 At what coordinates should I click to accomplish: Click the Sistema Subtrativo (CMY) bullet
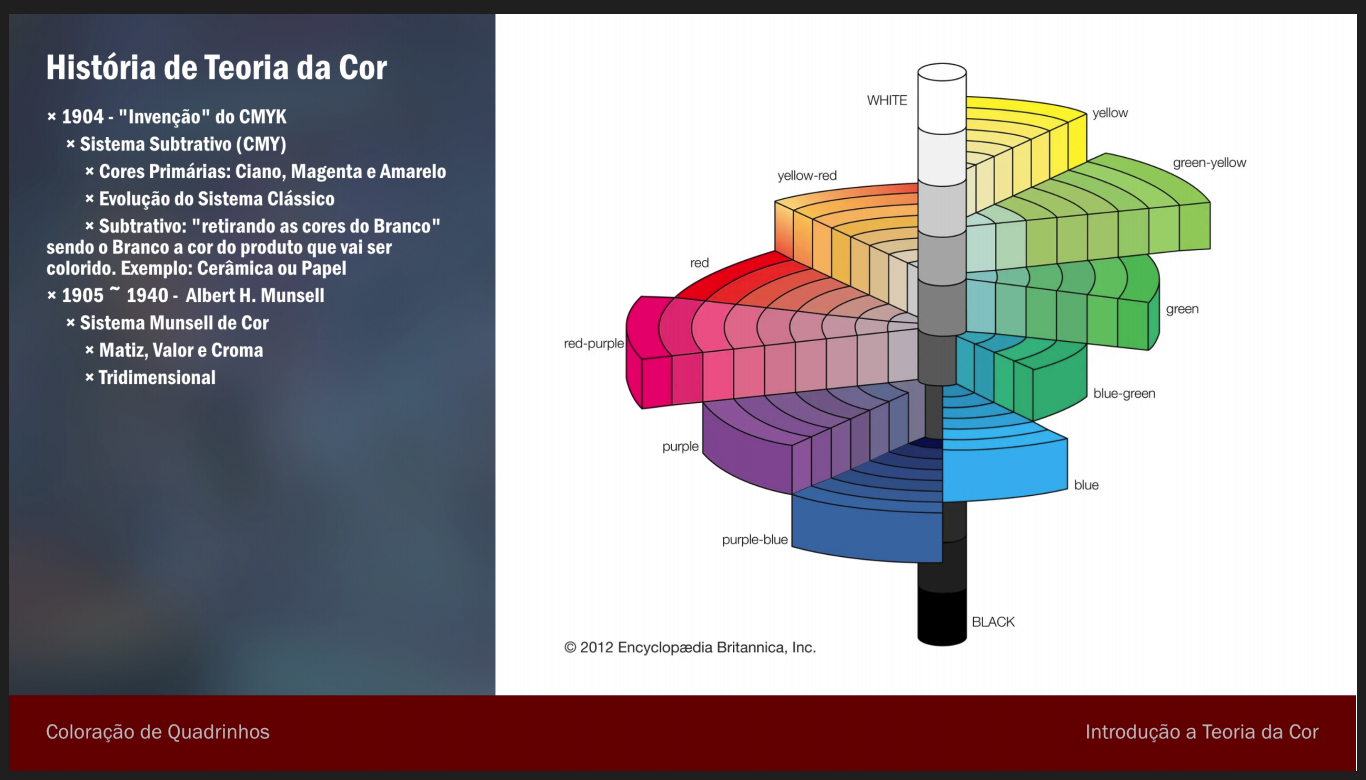176,144
